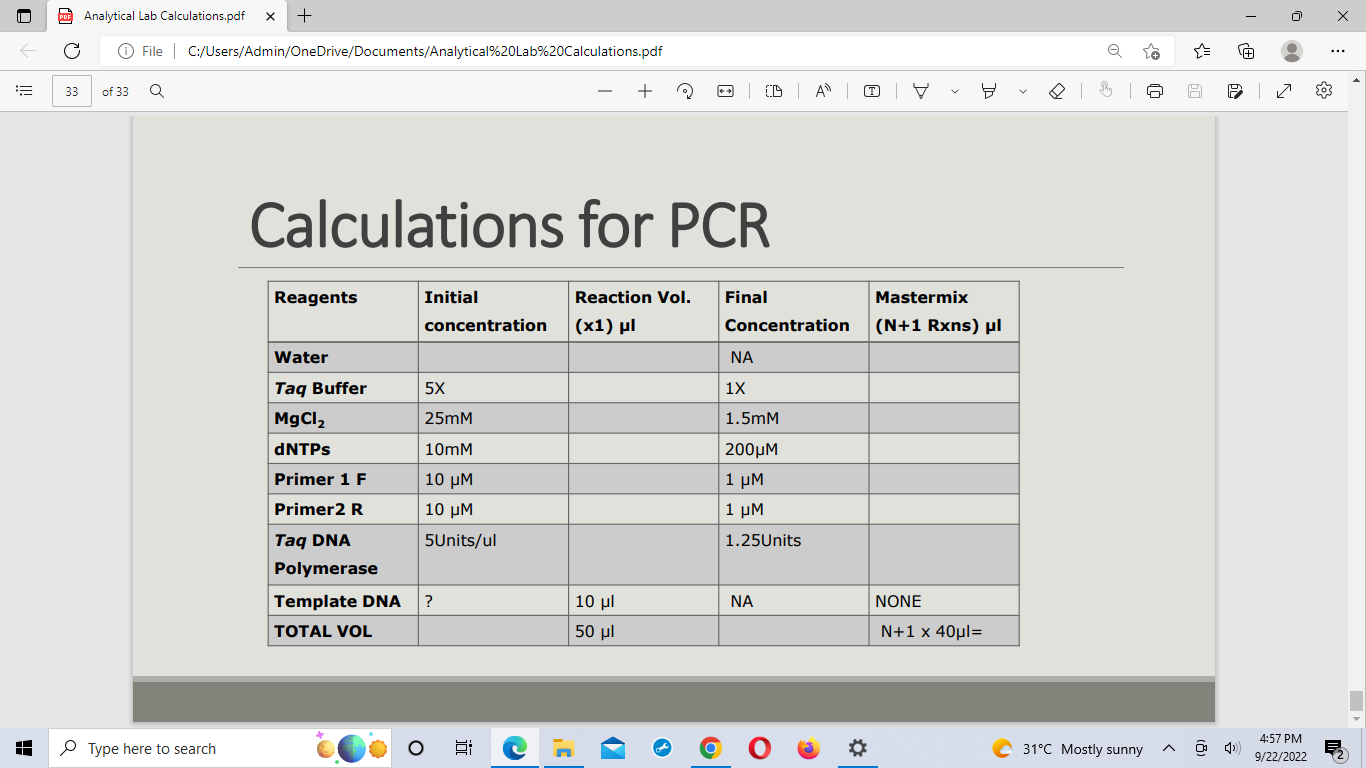Select the Highlight tool
Viewport: 1366px width, 768px height.
tap(988, 91)
